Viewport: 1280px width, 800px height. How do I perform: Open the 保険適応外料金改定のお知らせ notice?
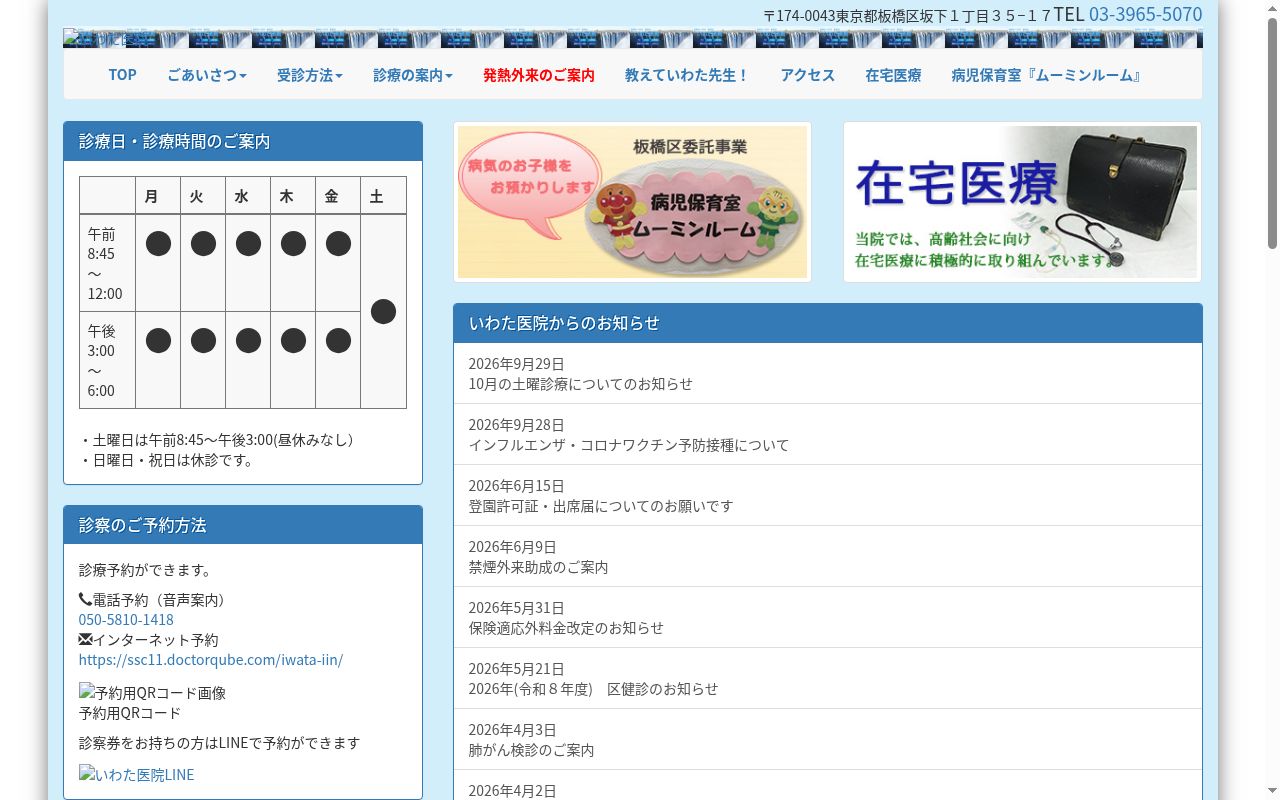click(828, 618)
